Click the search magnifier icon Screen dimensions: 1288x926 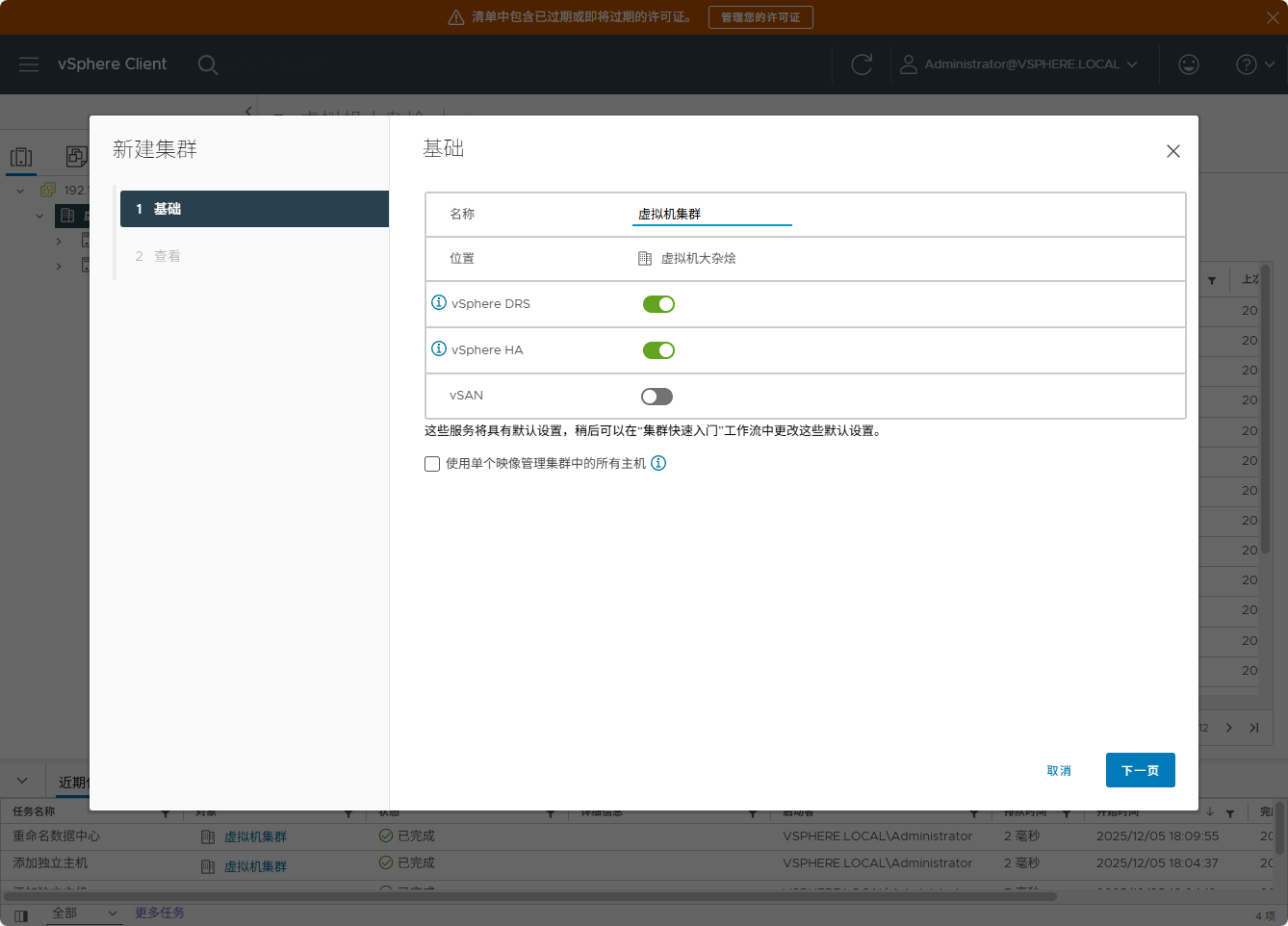pos(207,64)
